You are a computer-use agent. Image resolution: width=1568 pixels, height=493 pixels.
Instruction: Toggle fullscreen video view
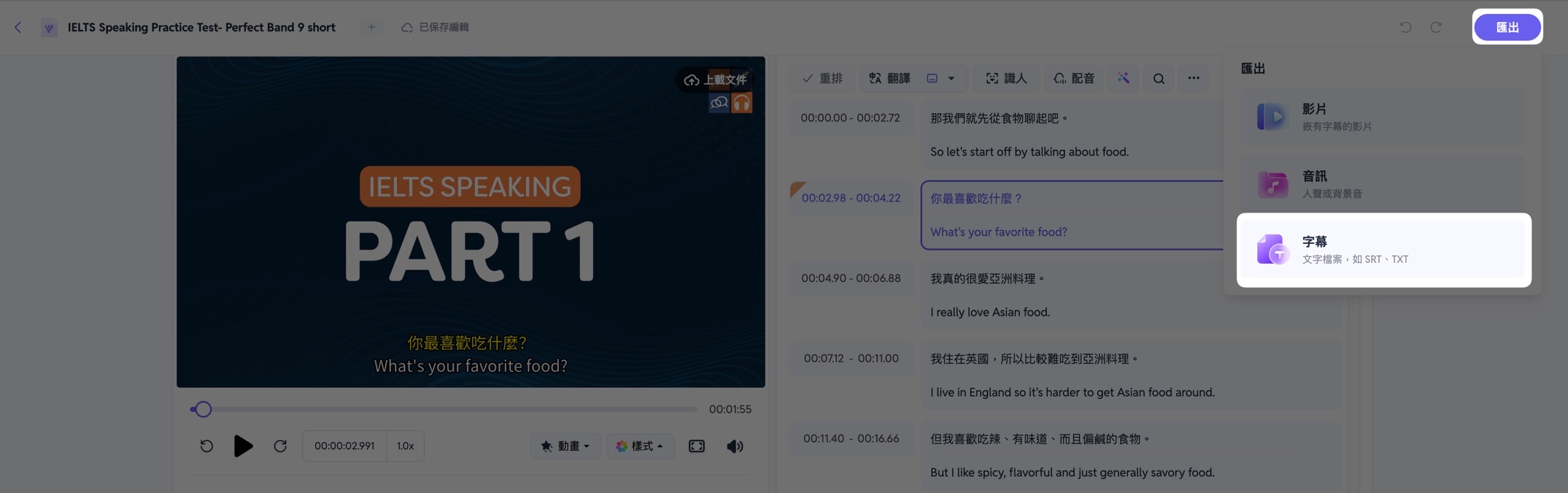697,446
